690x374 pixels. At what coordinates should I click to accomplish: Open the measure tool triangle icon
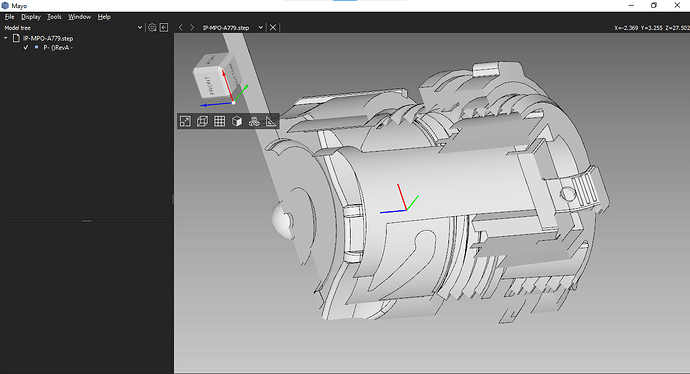271,121
